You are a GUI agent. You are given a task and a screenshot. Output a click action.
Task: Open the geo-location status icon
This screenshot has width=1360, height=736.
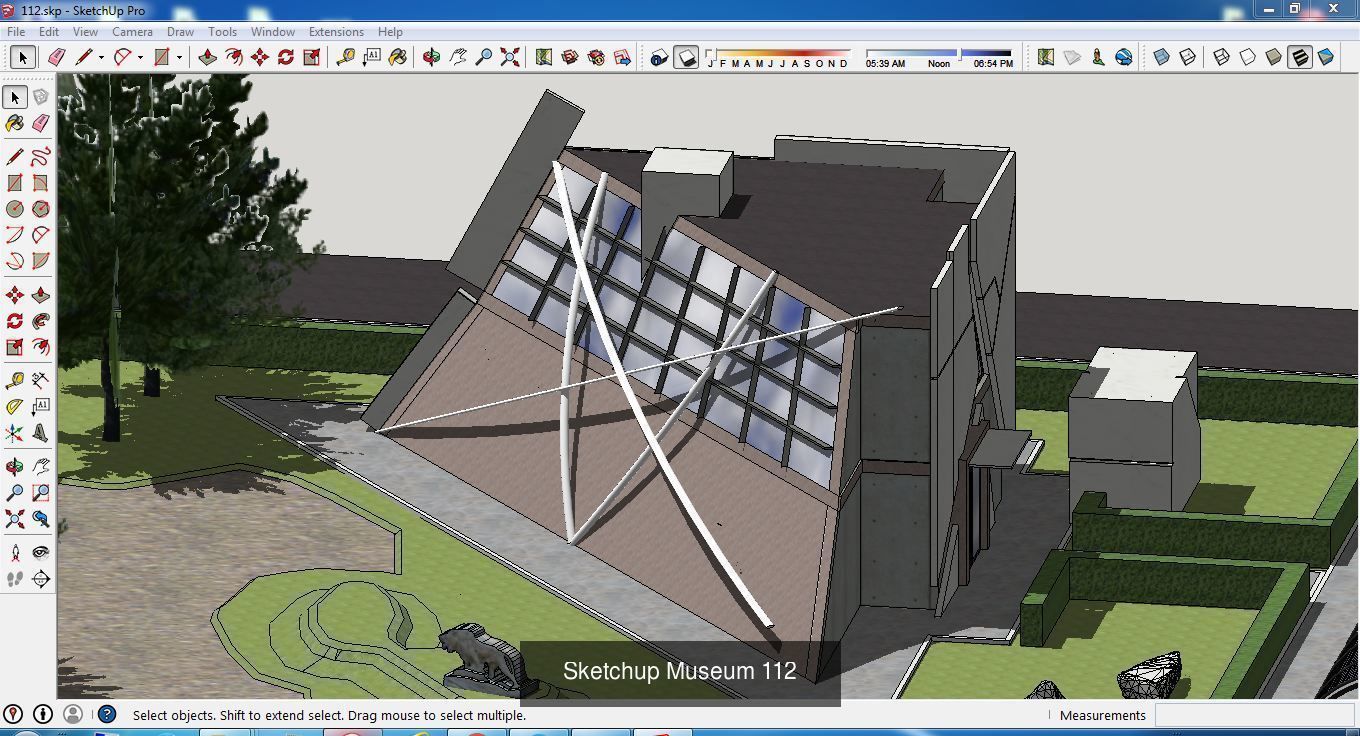coord(13,714)
